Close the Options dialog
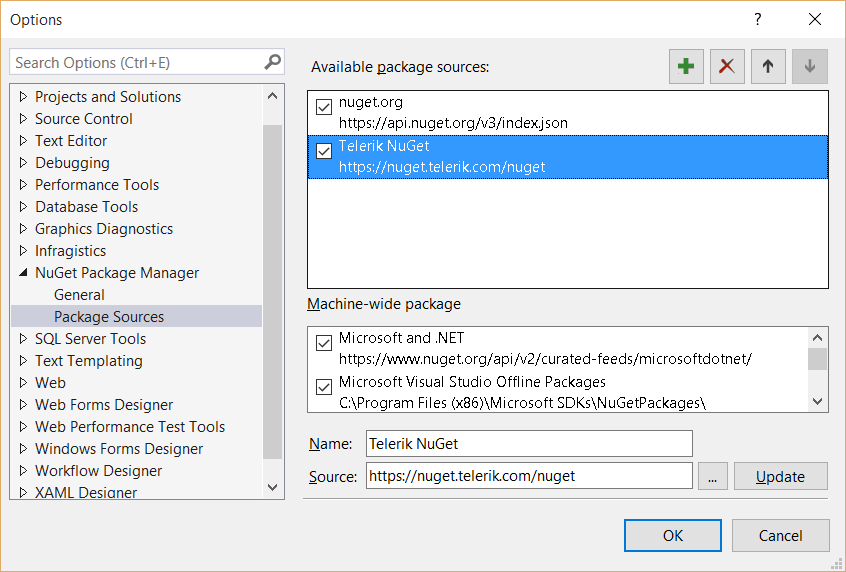The image size is (846, 572). click(815, 19)
